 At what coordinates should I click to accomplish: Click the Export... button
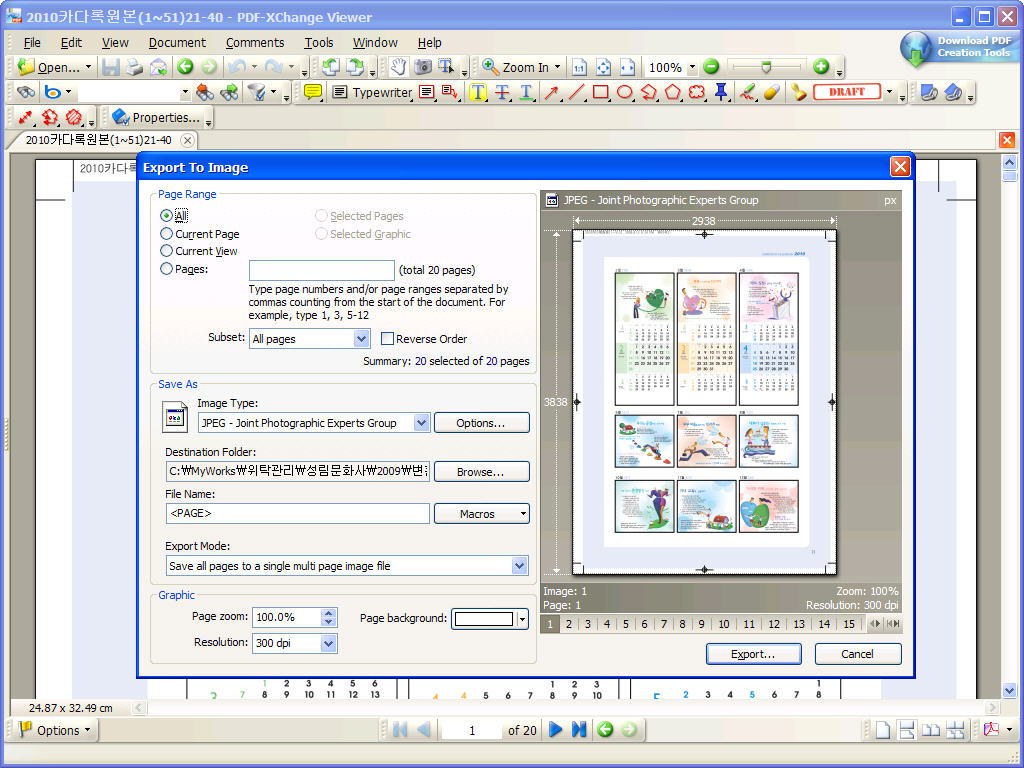pos(753,654)
